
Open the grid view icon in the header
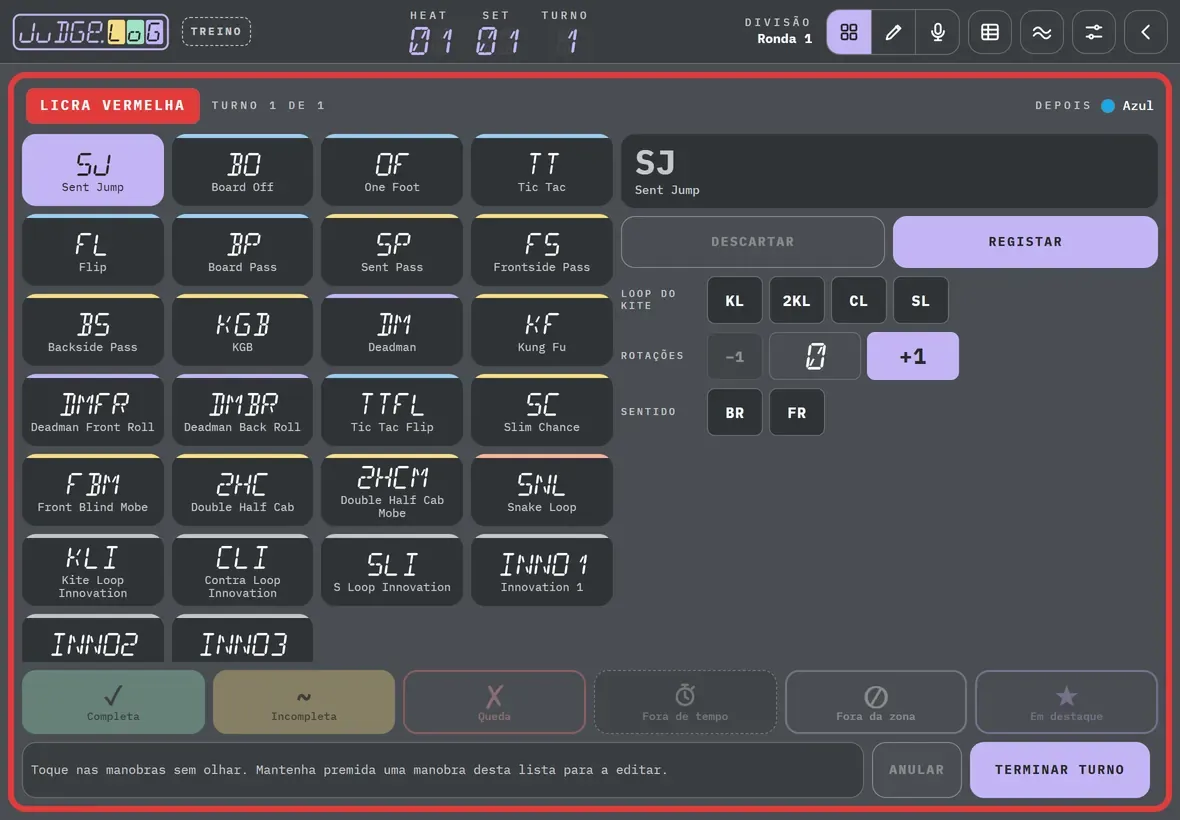pyautogui.click(x=849, y=32)
